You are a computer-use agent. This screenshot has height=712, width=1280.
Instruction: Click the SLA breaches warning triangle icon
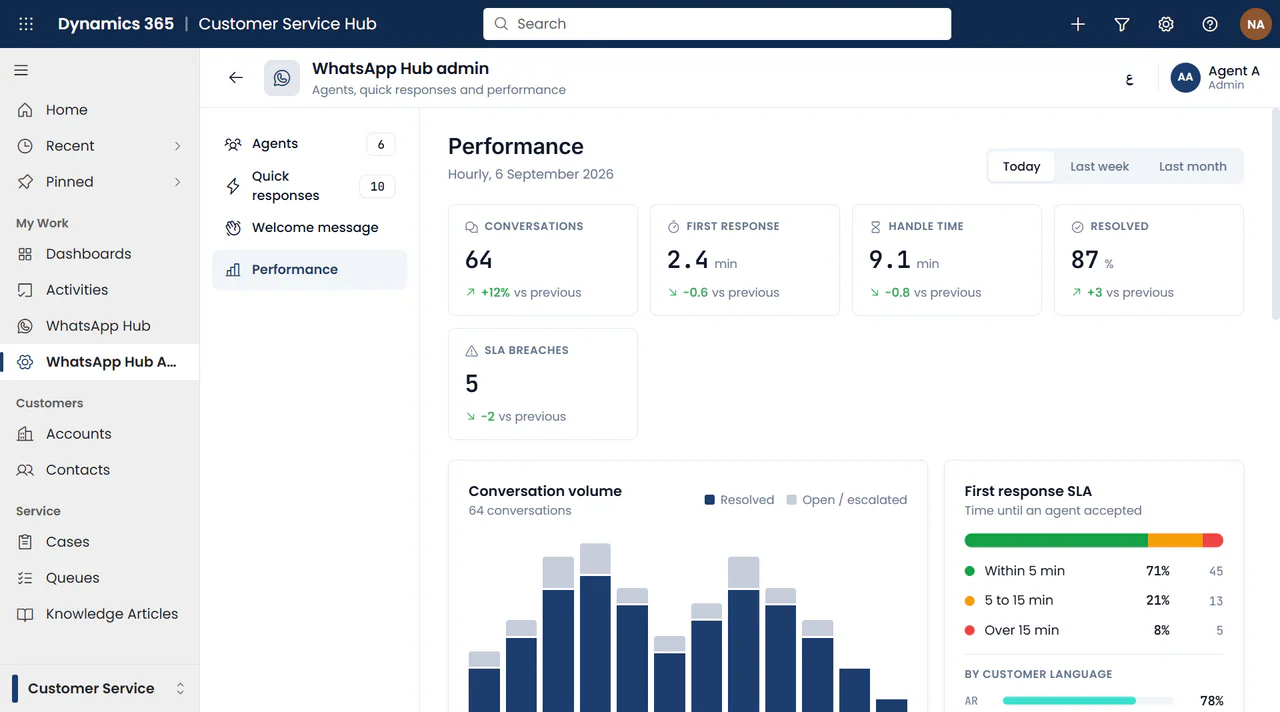click(x=472, y=351)
